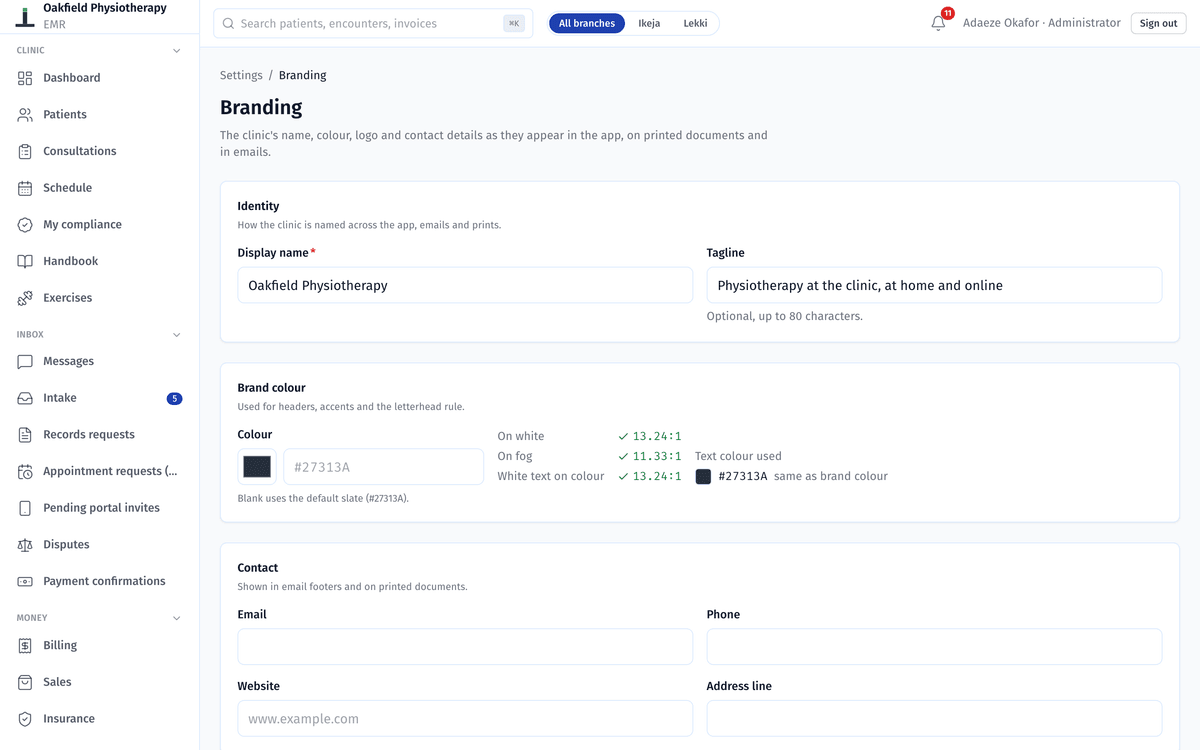Select the My compliance checkmark icon
1200x750 pixels.
[x=25, y=225]
